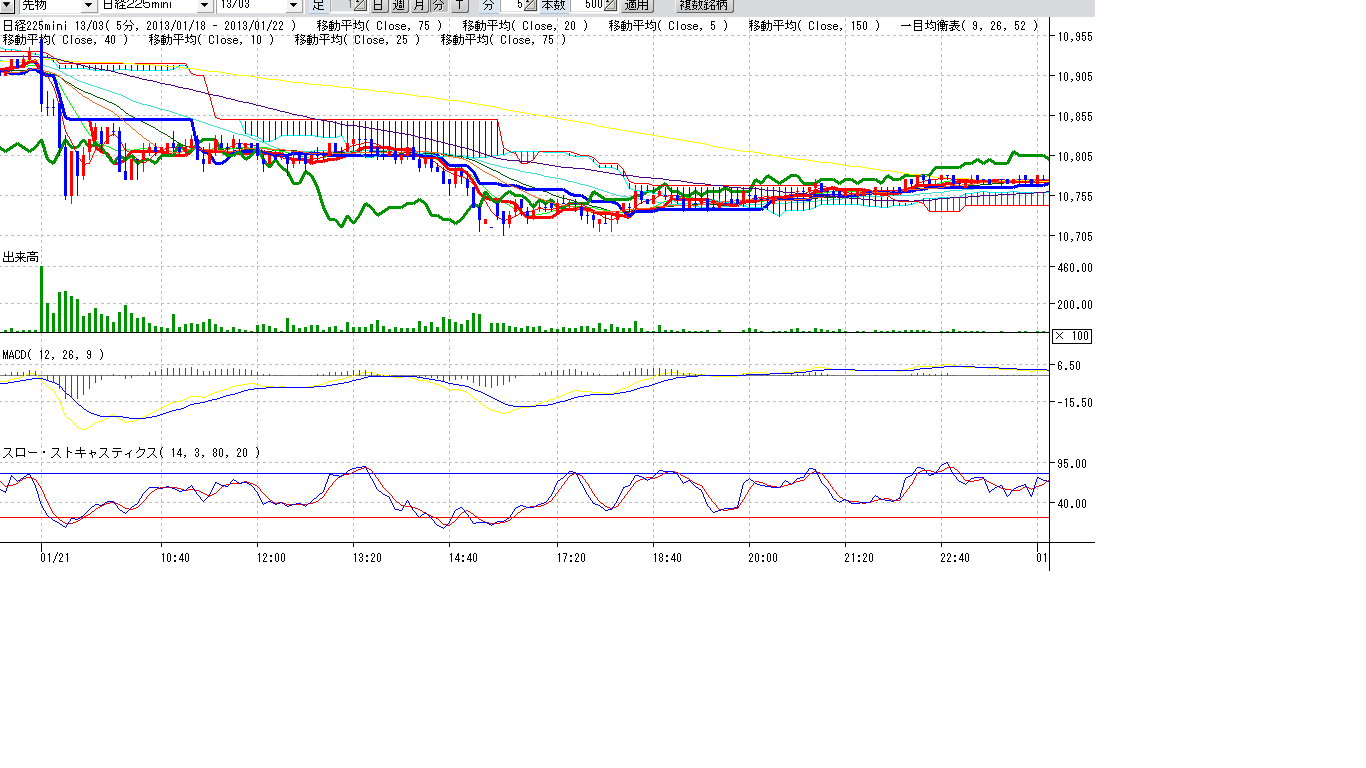Click the 本数 bar count field showing 500
The height and width of the screenshot is (768, 1366).
point(588,5)
